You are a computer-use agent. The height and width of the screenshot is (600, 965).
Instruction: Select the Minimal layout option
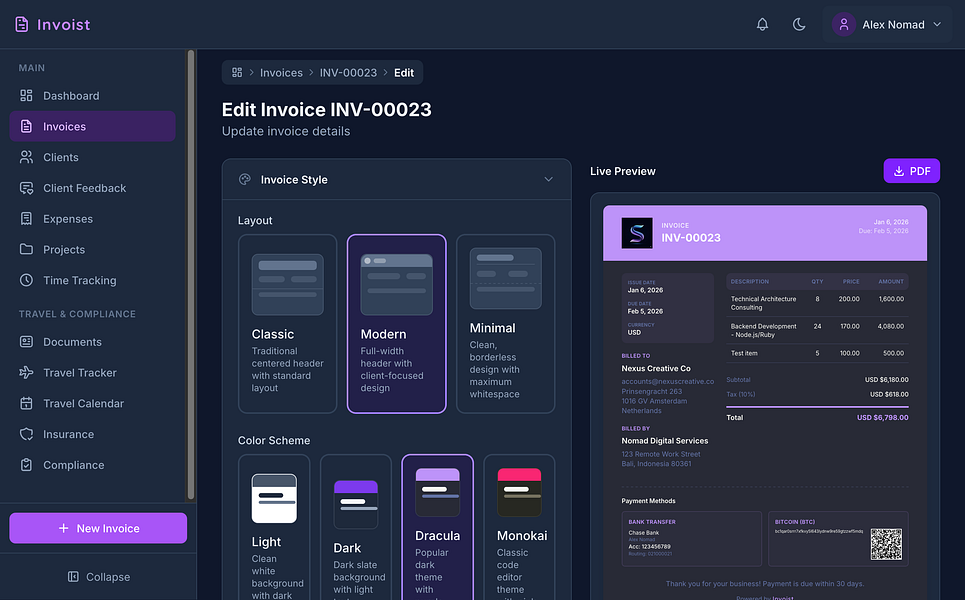point(506,324)
